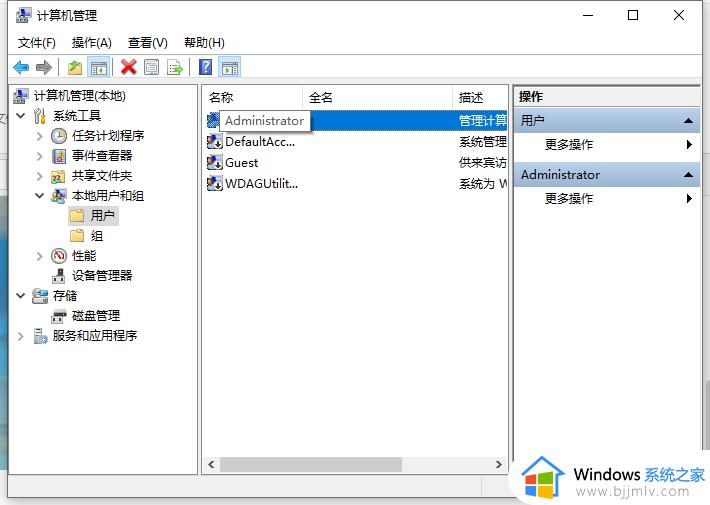Open Properties toolbar icon
710x505 pixels.
pos(152,67)
